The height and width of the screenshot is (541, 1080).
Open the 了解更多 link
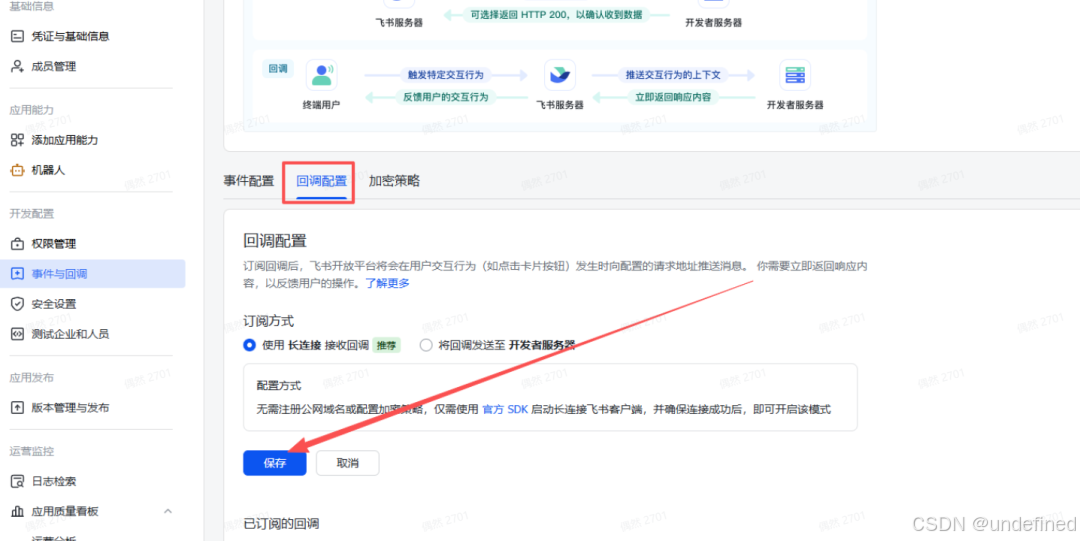(x=387, y=283)
